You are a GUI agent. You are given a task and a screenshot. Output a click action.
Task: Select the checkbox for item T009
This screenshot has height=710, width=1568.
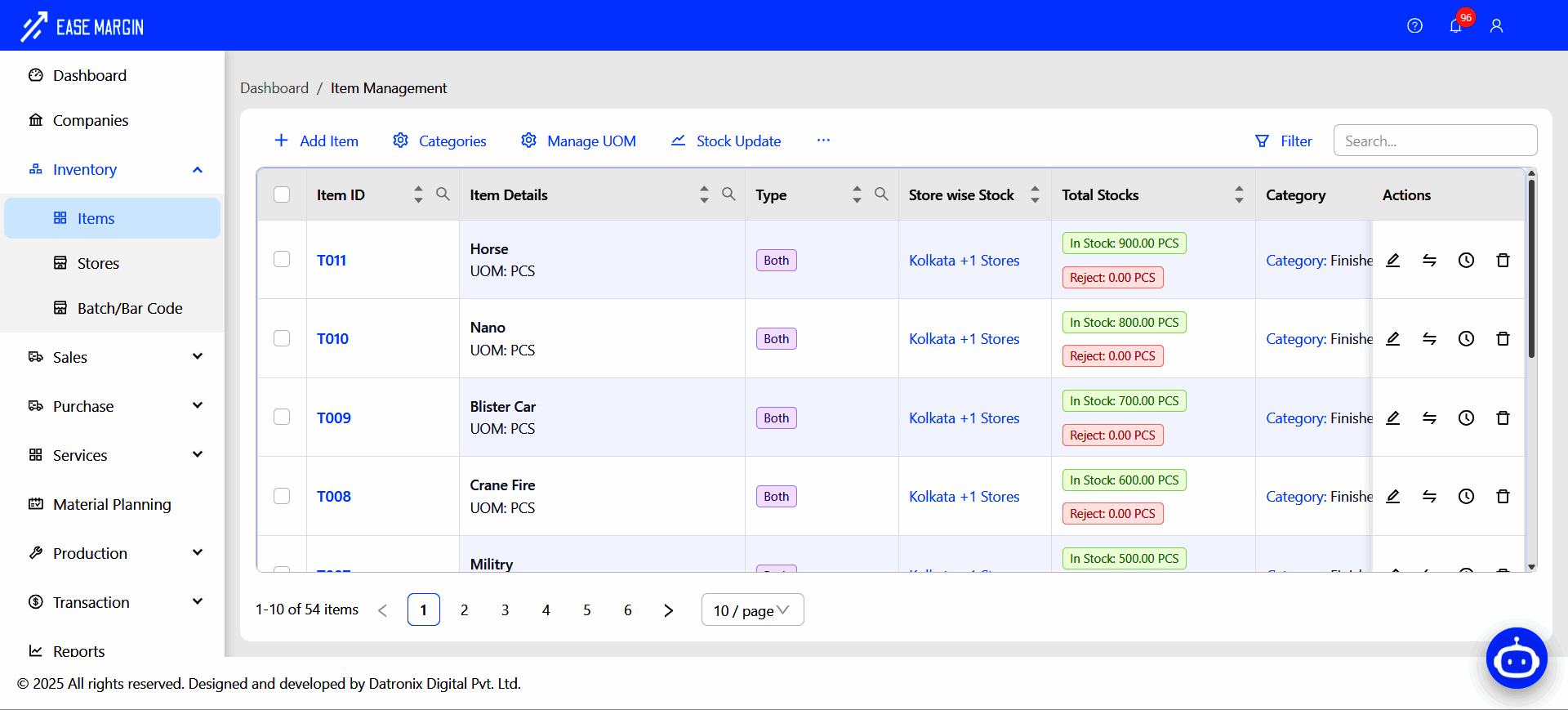coord(282,417)
